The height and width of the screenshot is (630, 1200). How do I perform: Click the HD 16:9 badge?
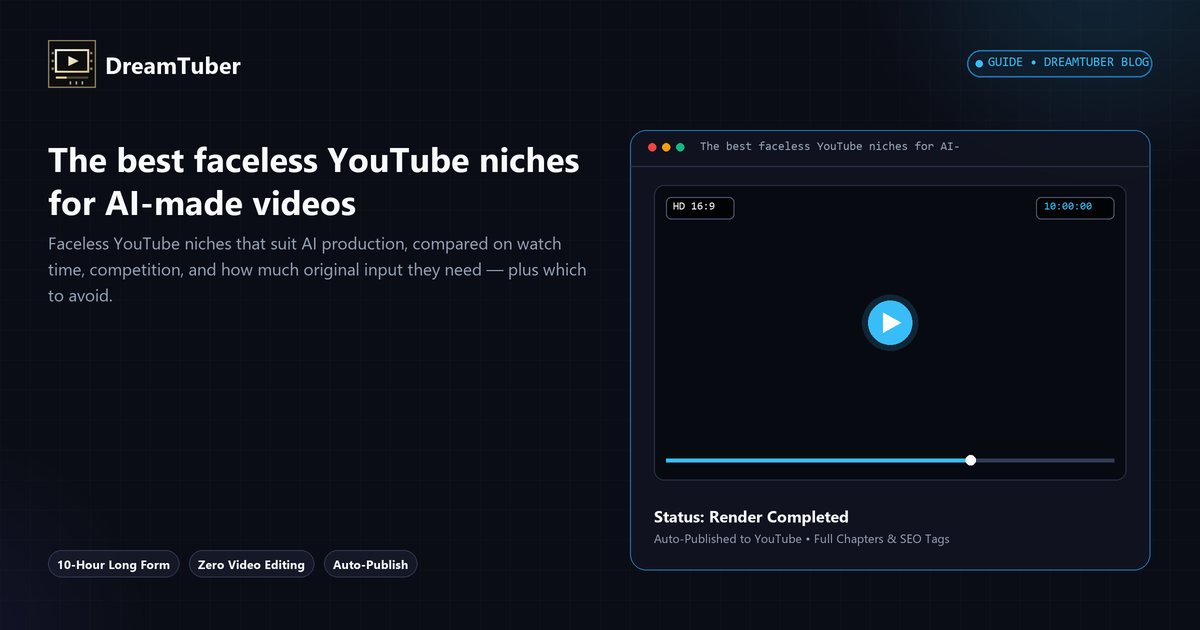point(700,207)
